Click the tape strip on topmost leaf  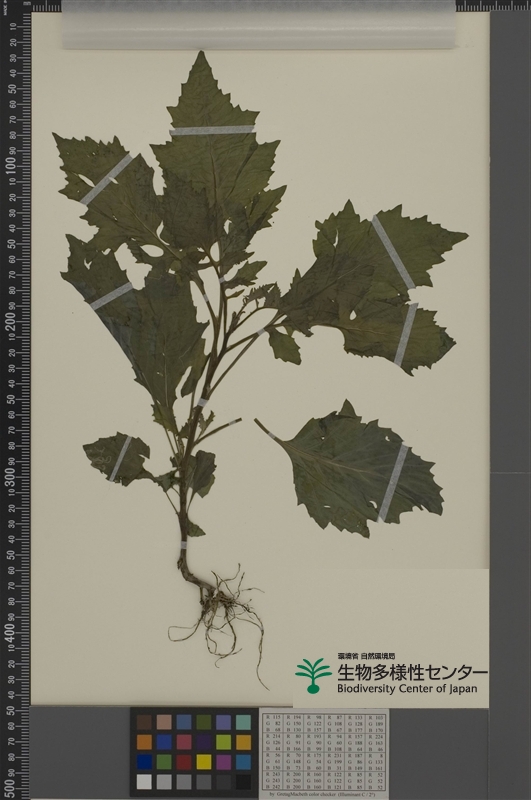[x=212, y=130]
